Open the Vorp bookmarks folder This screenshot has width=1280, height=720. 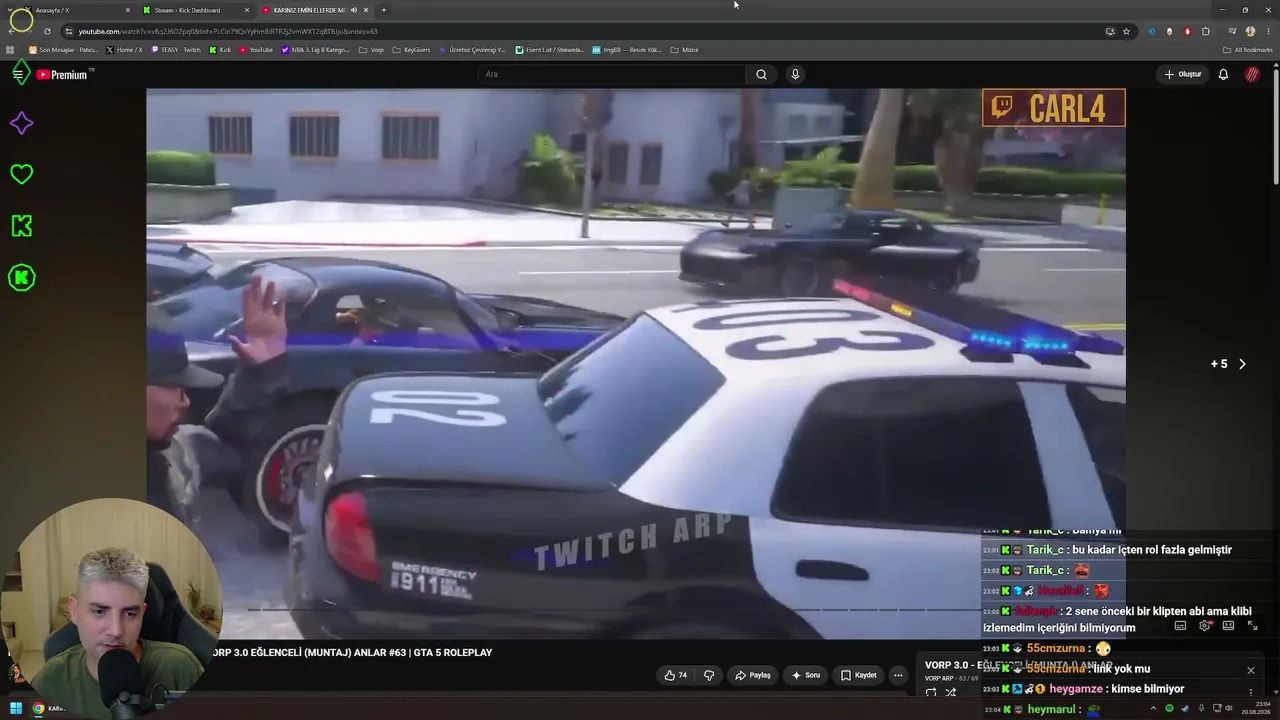click(x=371, y=50)
